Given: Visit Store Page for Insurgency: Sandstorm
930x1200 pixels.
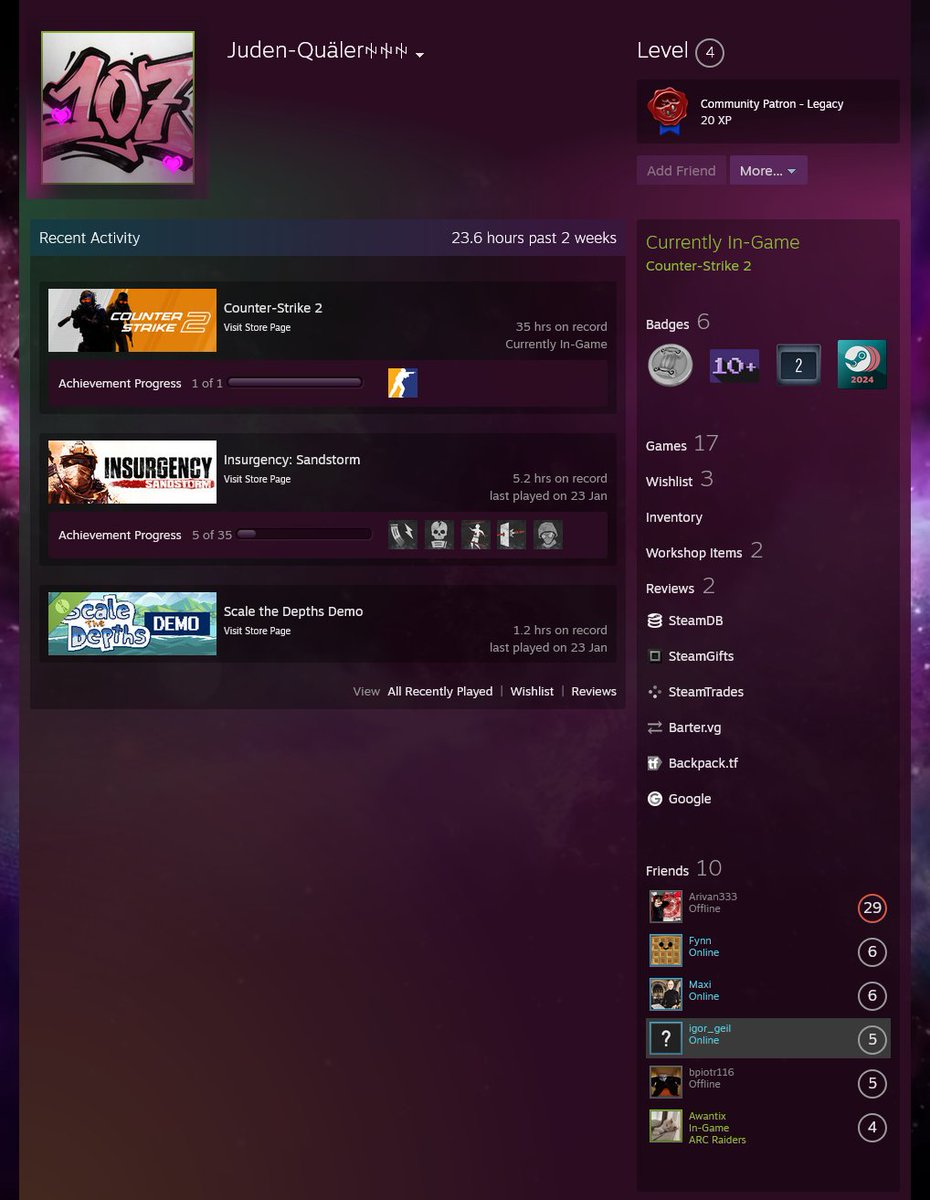Looking at the screenshot, I should pyautogui.click(x=257, y=480).
